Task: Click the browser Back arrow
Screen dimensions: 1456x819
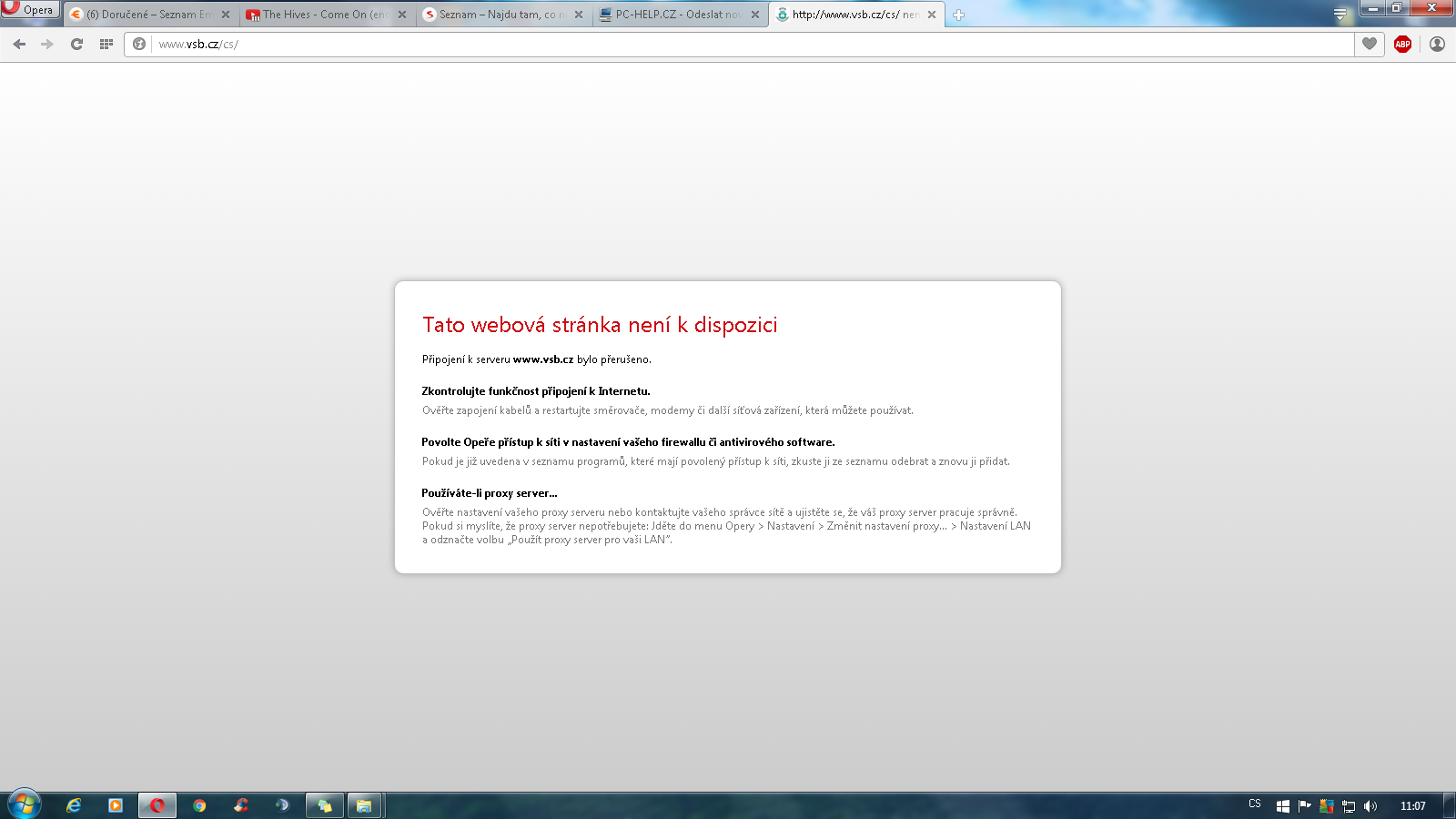Action: click(19, 44)
